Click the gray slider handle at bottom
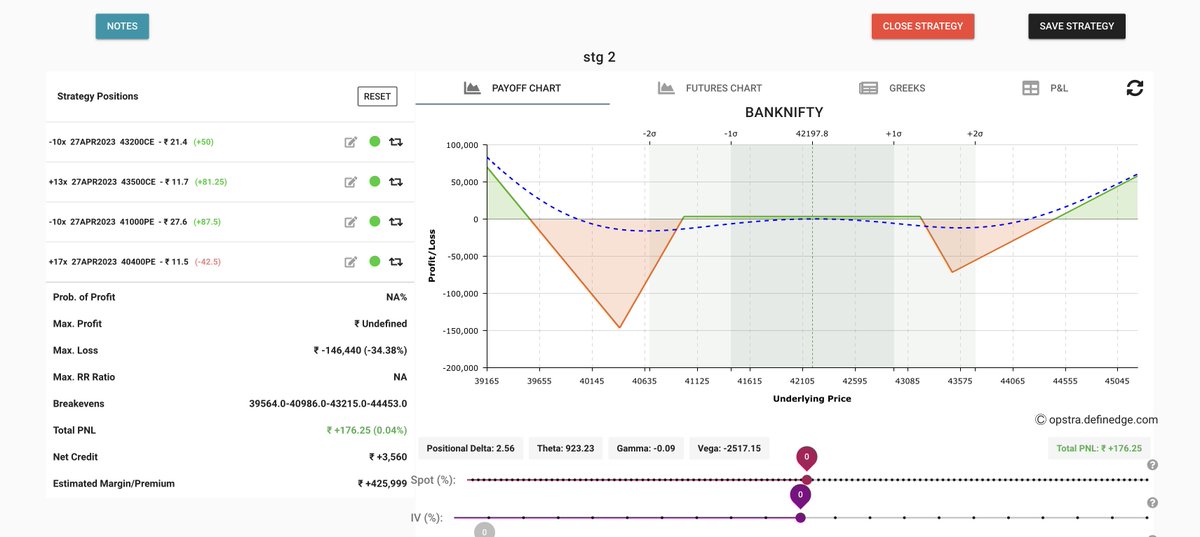Viewport: 1200px width, 537px height. (485, 531)
